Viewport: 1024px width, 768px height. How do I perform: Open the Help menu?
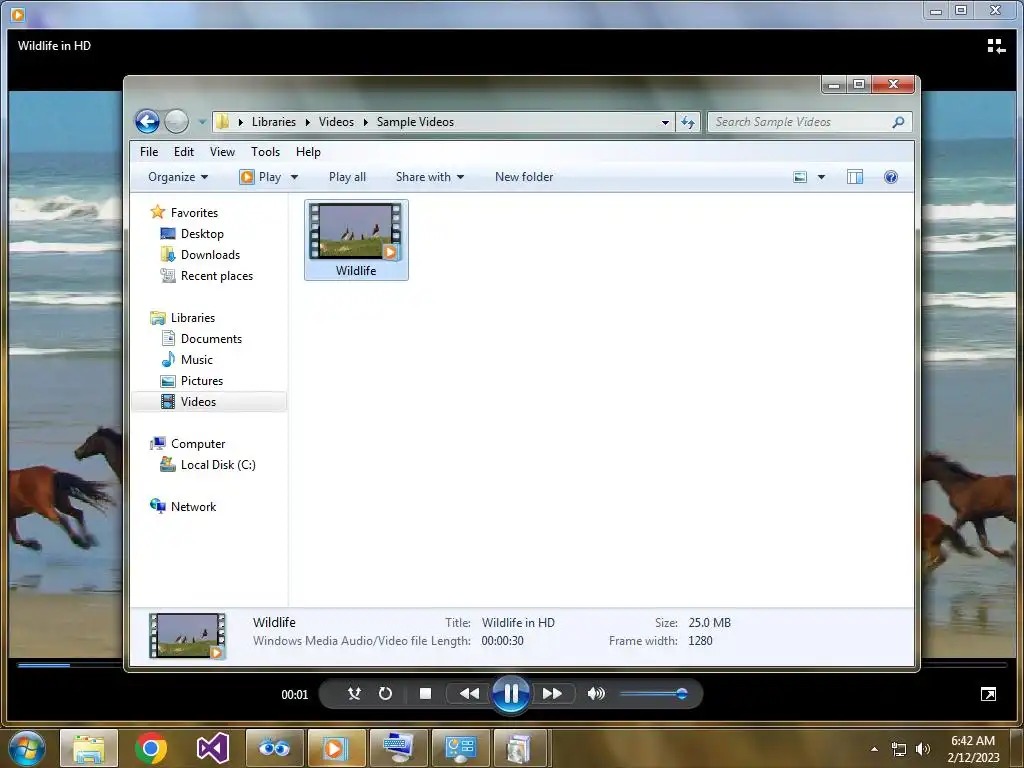[308, 152]
